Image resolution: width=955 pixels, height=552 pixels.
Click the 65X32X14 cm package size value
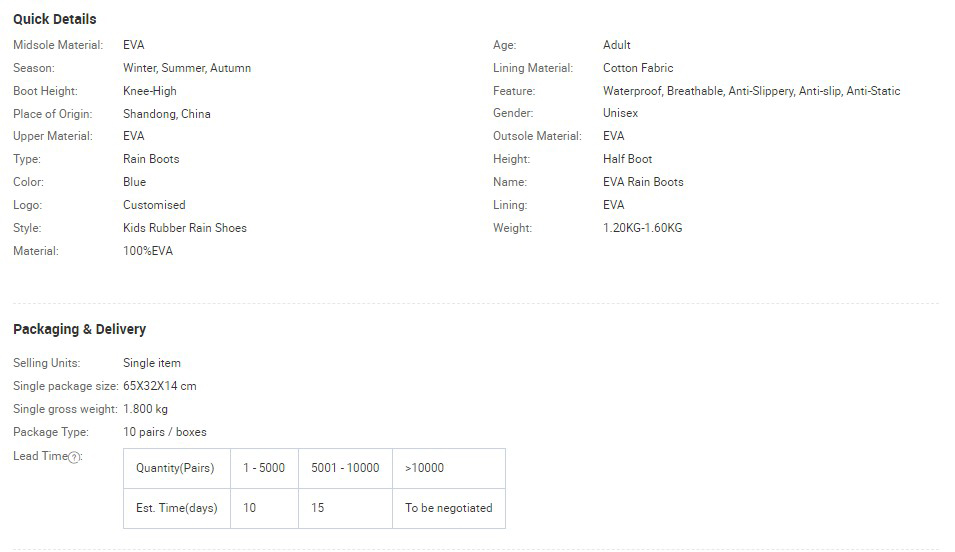point(159,386)
